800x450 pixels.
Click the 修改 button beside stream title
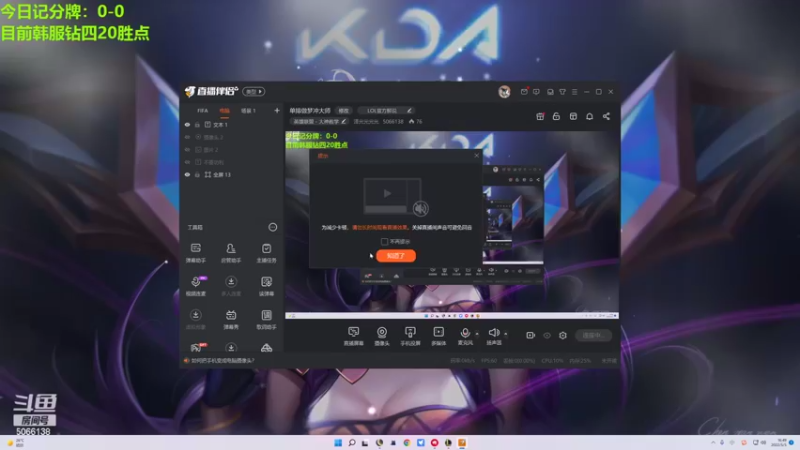tap(344, 111)
